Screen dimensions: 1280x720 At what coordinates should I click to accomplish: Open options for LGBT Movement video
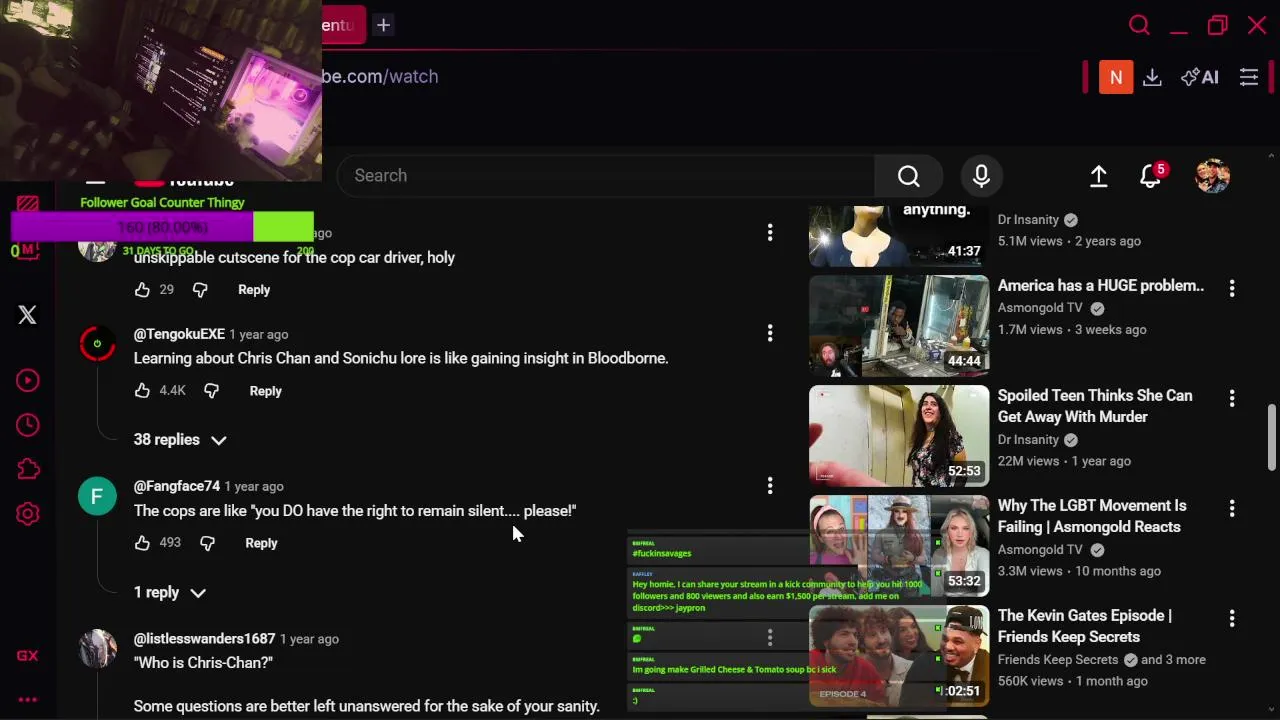1232,508
